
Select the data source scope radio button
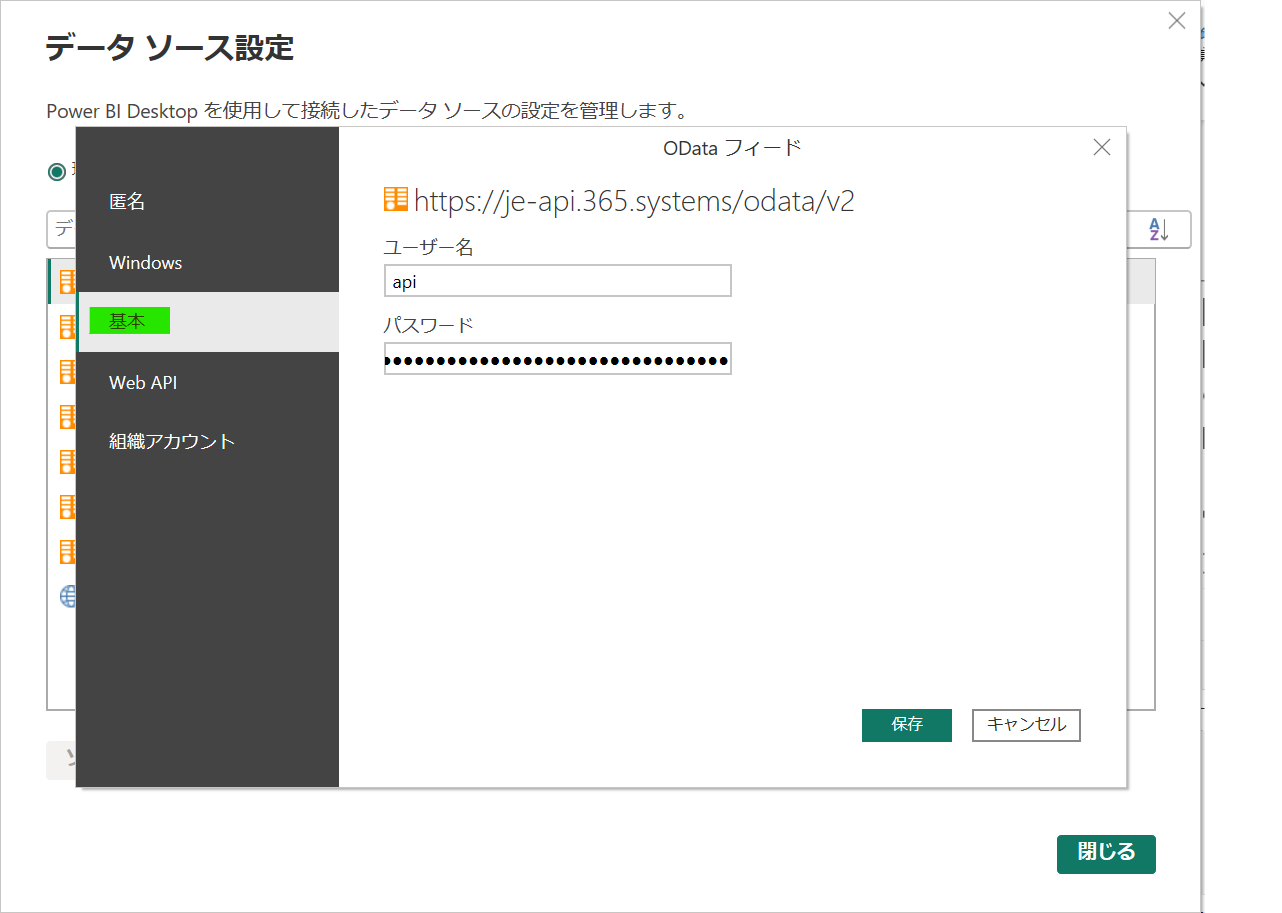pos(57,171)
